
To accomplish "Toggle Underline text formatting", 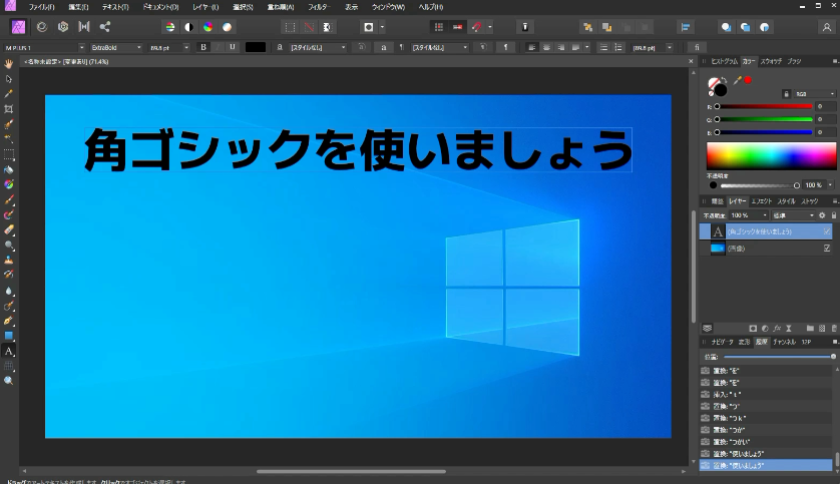I will 232,47.
